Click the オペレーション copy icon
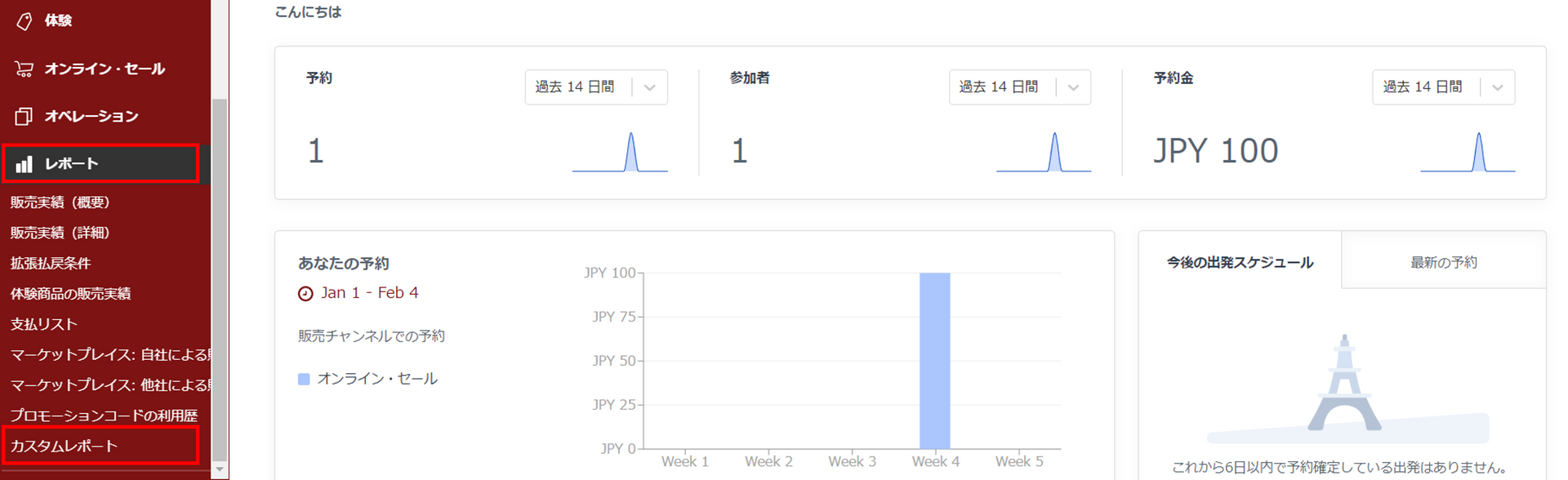1568x480 pixels. tap(24, 117)
